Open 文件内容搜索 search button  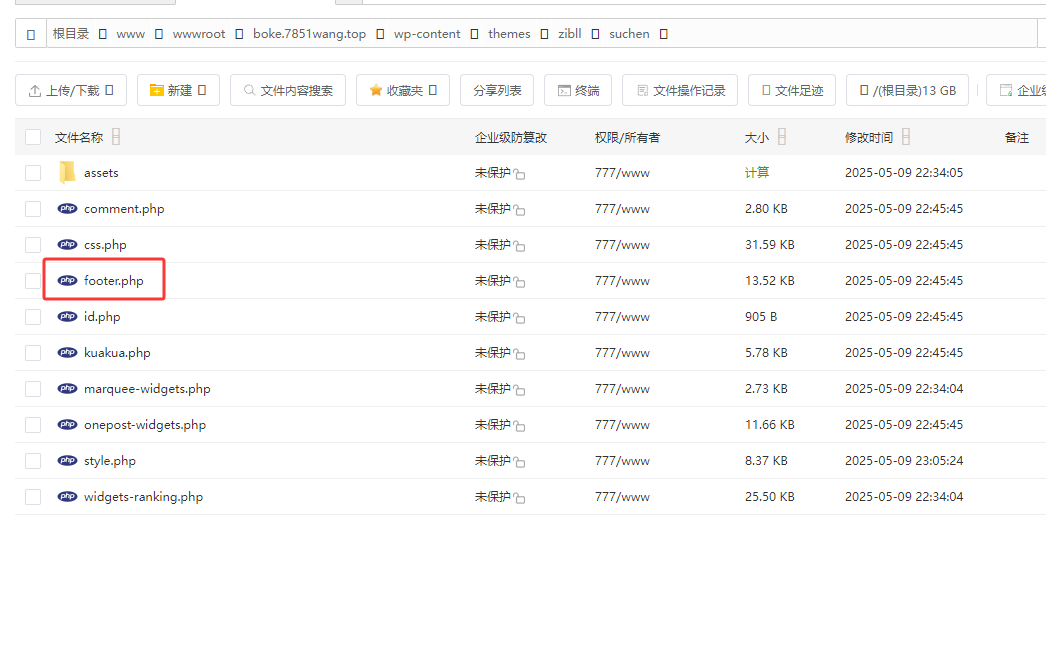pyautogui.click(x=288, y=91)
